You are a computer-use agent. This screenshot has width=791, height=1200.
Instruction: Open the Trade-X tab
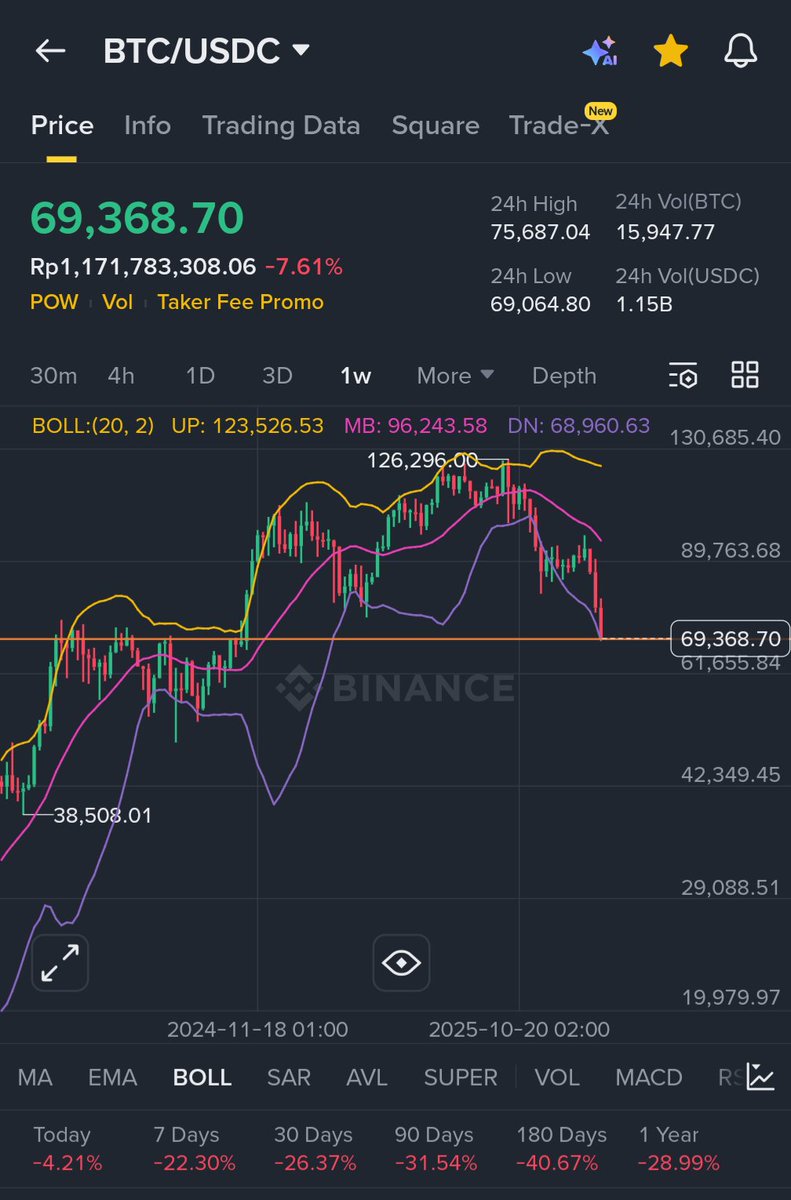559,125
